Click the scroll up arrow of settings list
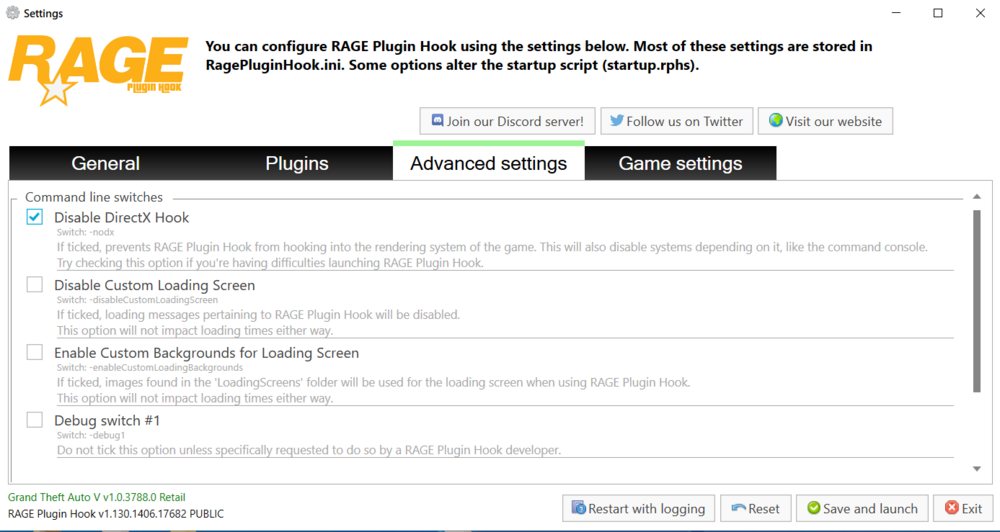This screenshot has width=1000, height=532. coord(976,197)
